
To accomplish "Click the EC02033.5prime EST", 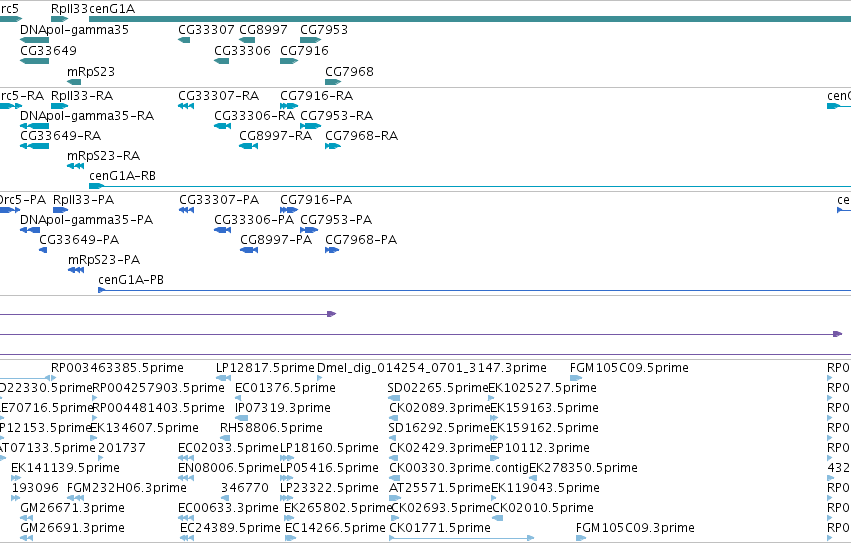I will click(x=186, y=458).
